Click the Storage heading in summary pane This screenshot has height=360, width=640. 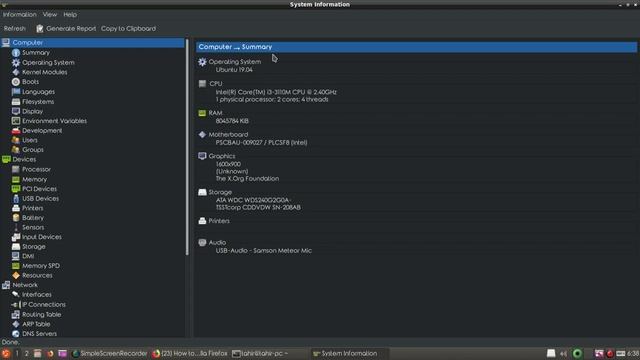click(x=220, y=192)
